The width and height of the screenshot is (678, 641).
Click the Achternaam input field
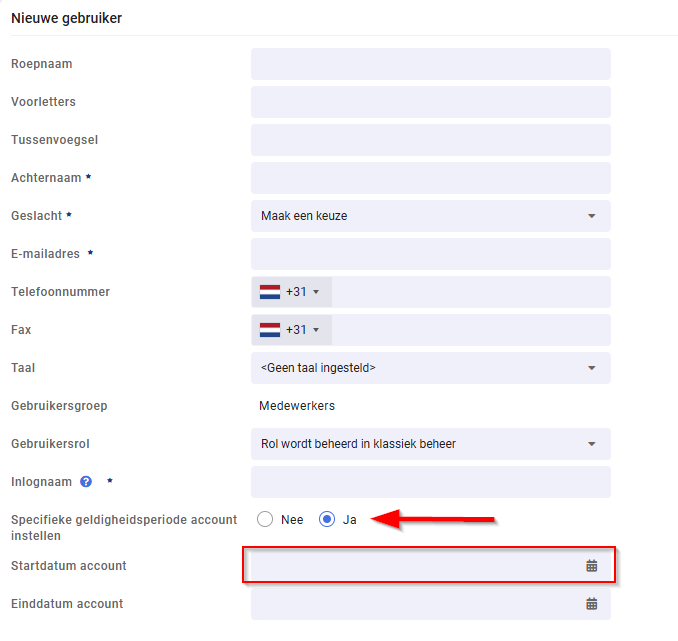[x=430, y=178]
